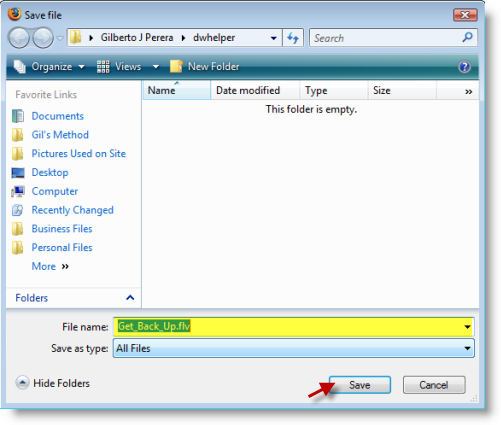The image size is (501, 425).
Task: Click the Save button
Action: tap(360, 385)
